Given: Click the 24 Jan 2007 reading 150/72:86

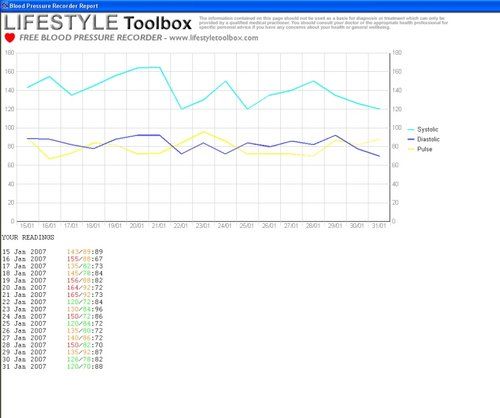Looking at the screenshot, I should coord(85,316).
